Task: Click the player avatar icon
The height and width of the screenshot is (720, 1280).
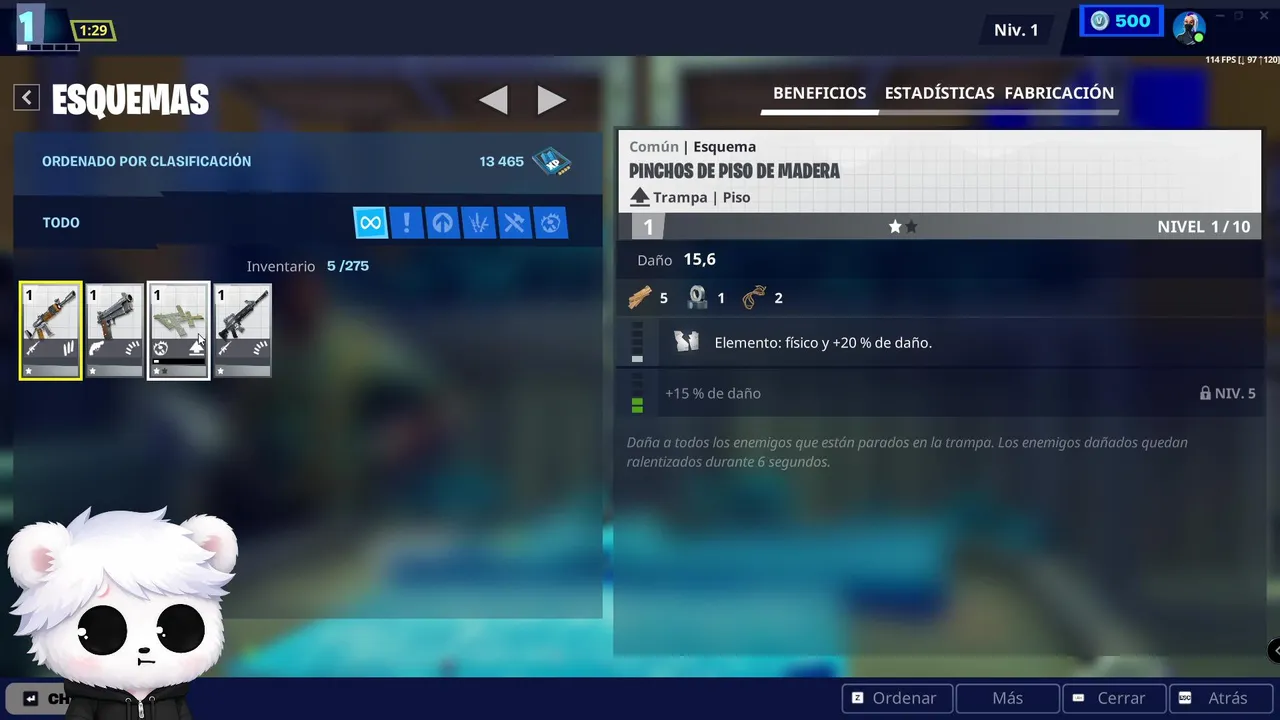Action: (x=1189, y=27)
